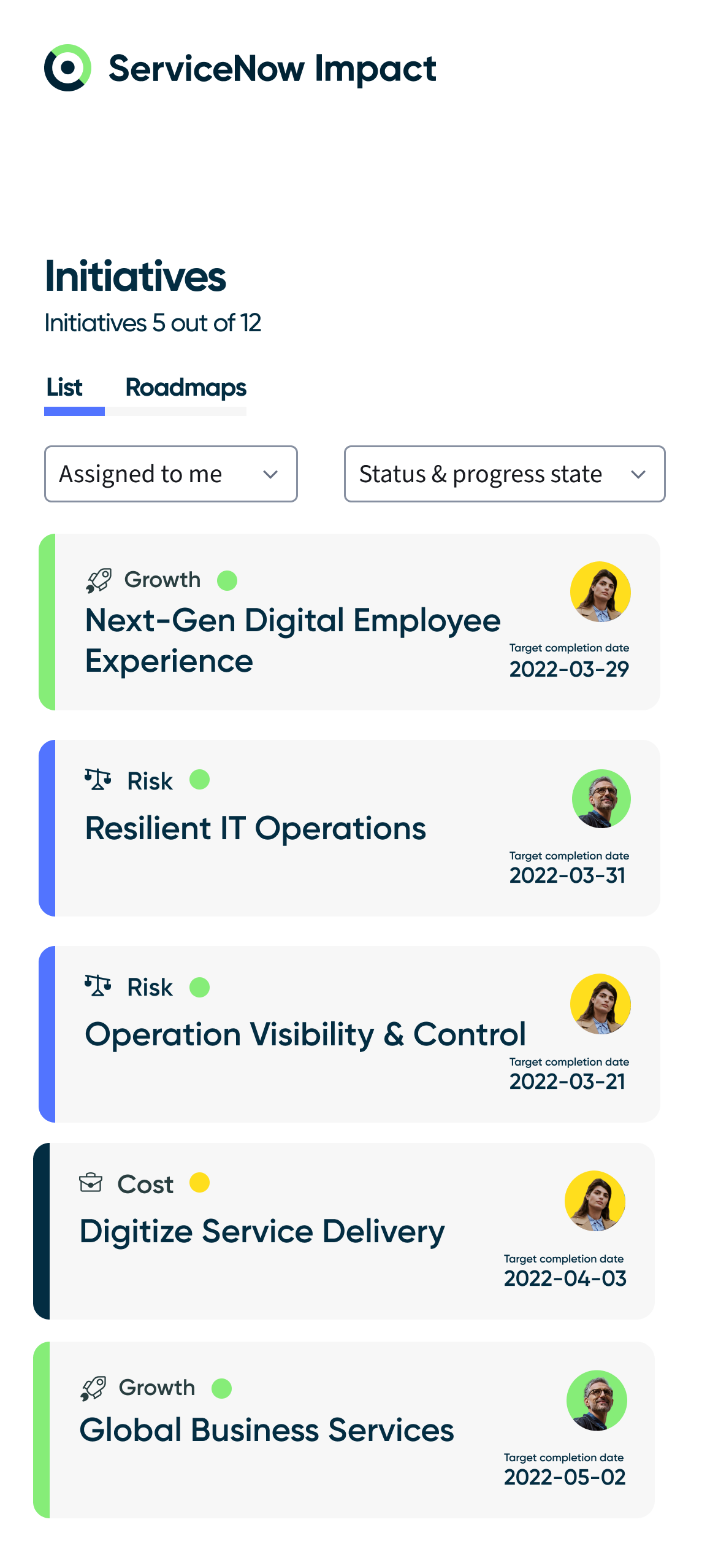Click the yellow status dot beside Cost

[x=200, y=1182]
